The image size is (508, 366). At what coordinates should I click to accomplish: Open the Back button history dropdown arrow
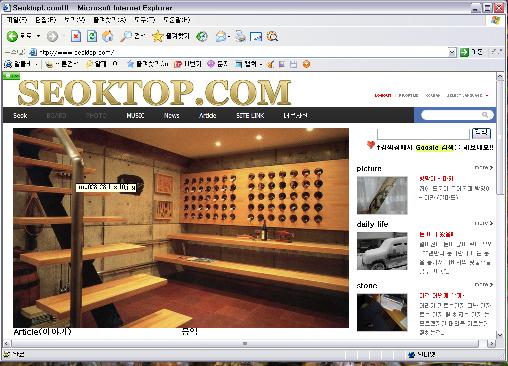[x=38, y=36]
